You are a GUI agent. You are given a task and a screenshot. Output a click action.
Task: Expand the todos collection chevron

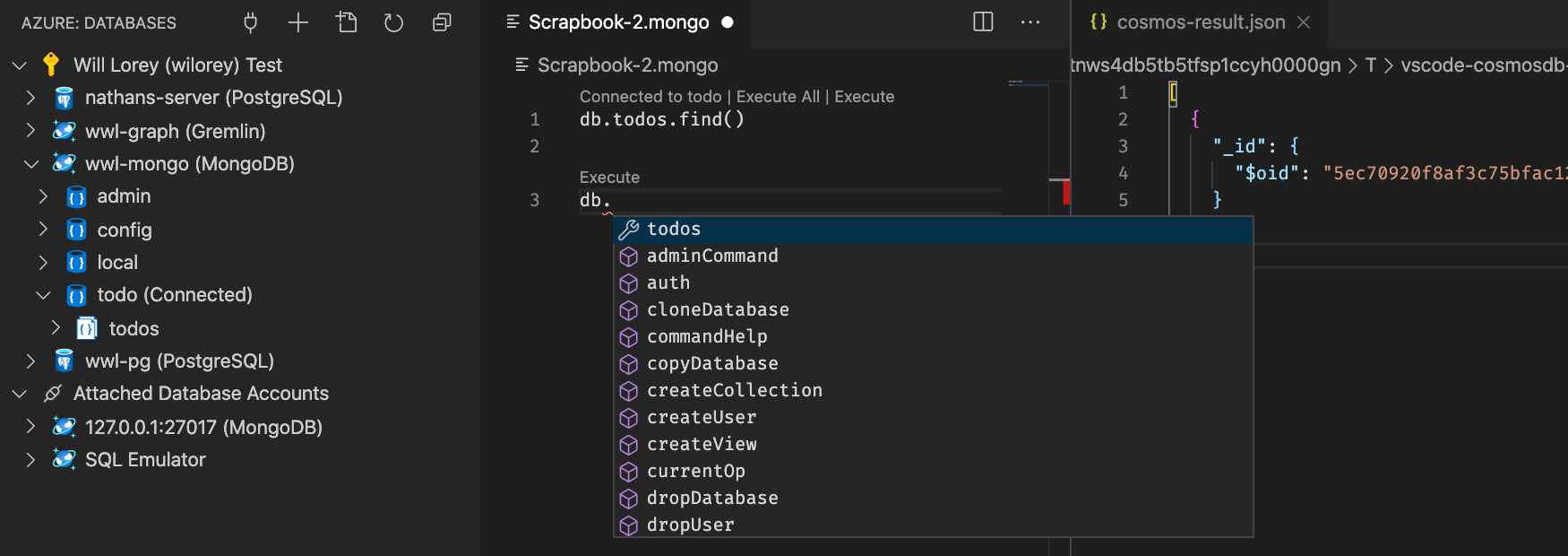click(56, 328)
